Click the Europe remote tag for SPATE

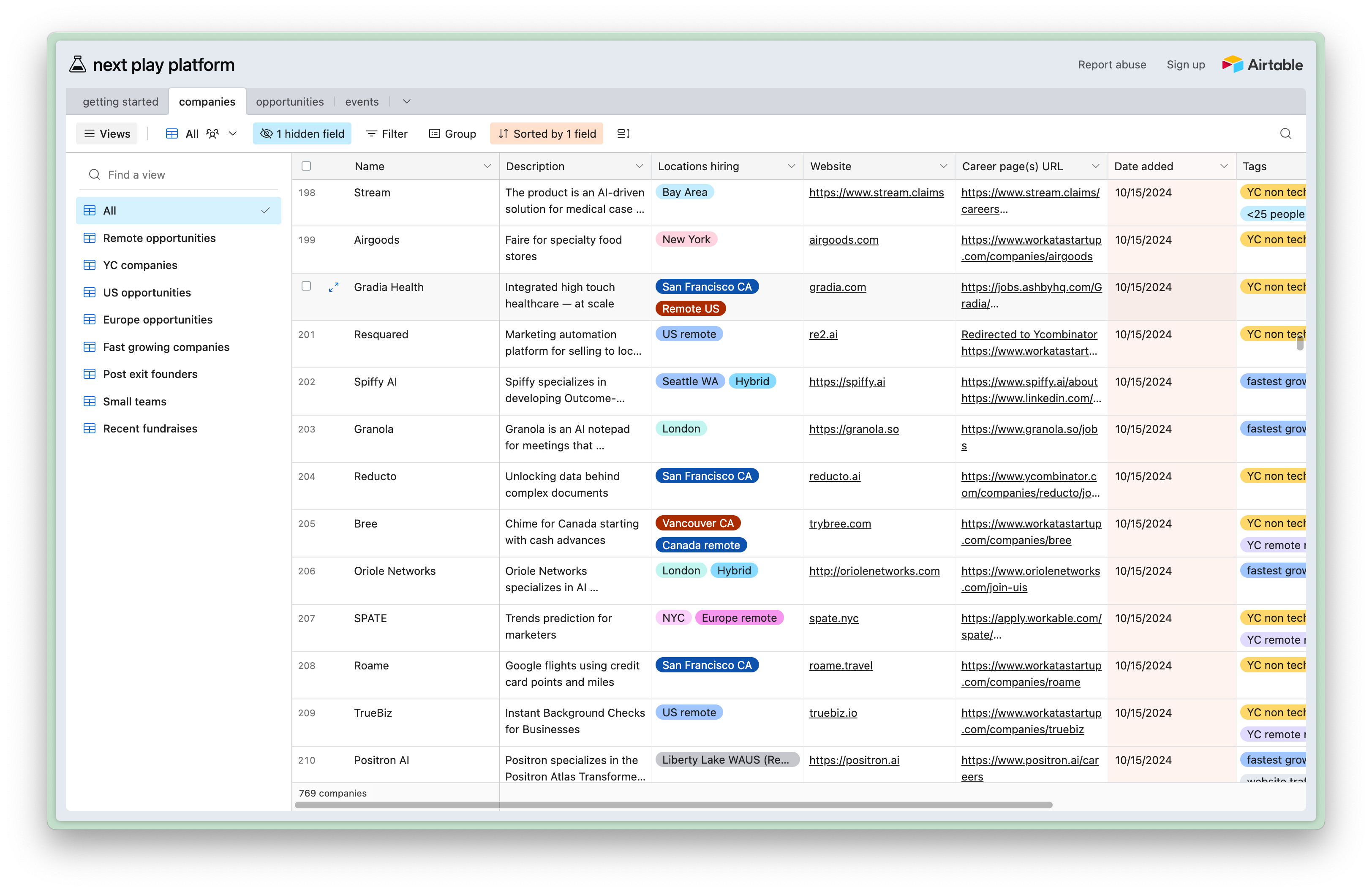(x=739, y=618)
